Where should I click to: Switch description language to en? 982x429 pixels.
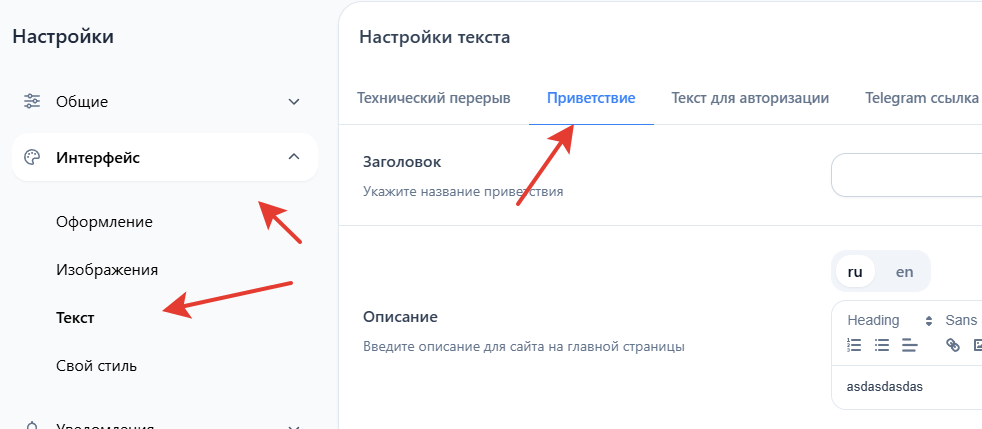click(904, 271)
